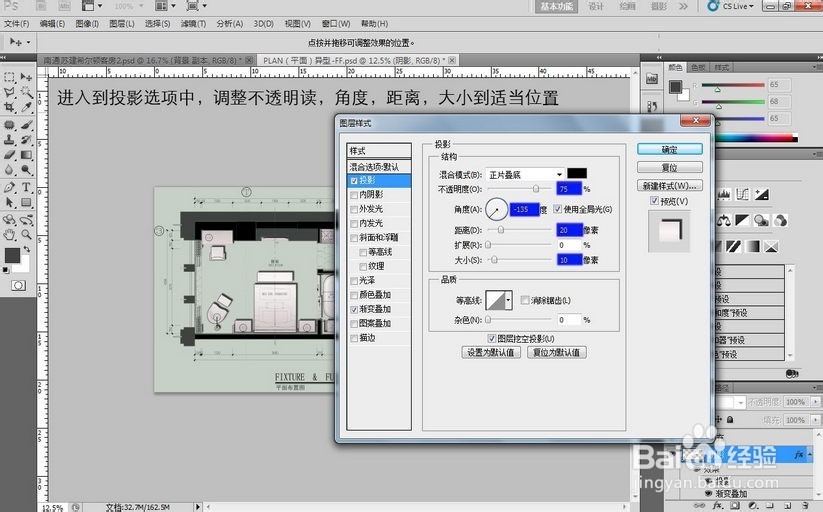This screenshot has height=512, width=823.
Task: Select the Rectangle shape tool
Action: click(26, 203)
